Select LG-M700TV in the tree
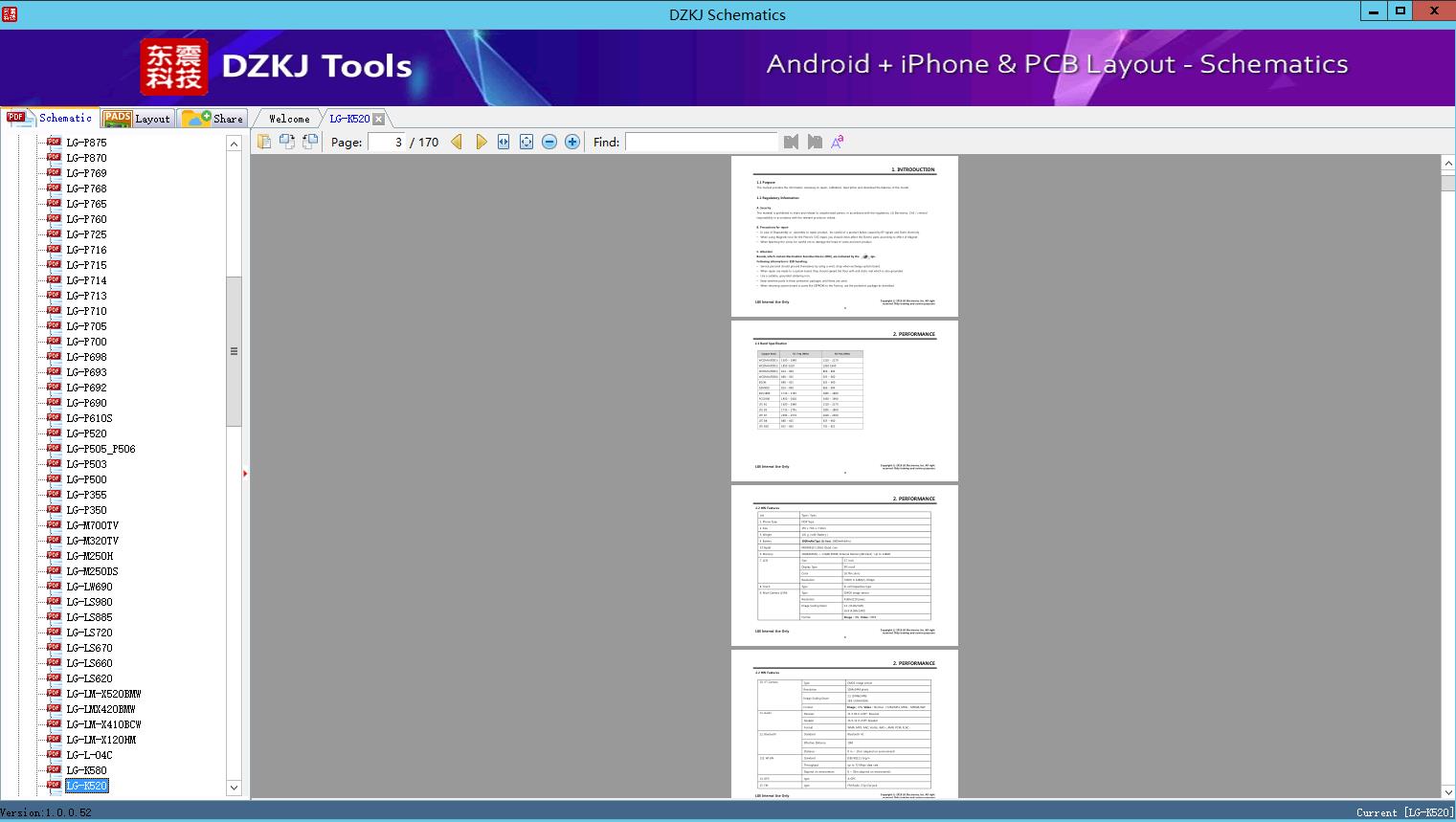Viewport: 1456px width, 822px height. 92,525
